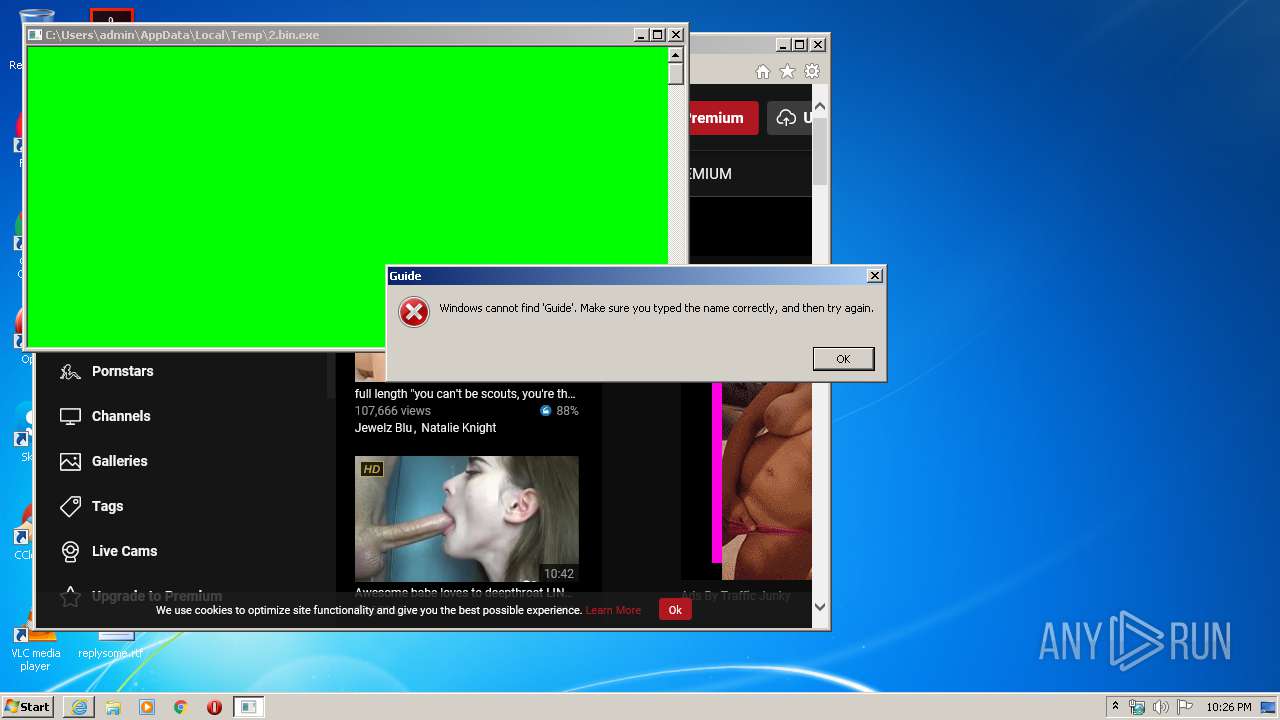Screen dimensions: 1280x720
Task: Click the 10:26 PM taskbar clock
Action: [x=1228, y=707]
